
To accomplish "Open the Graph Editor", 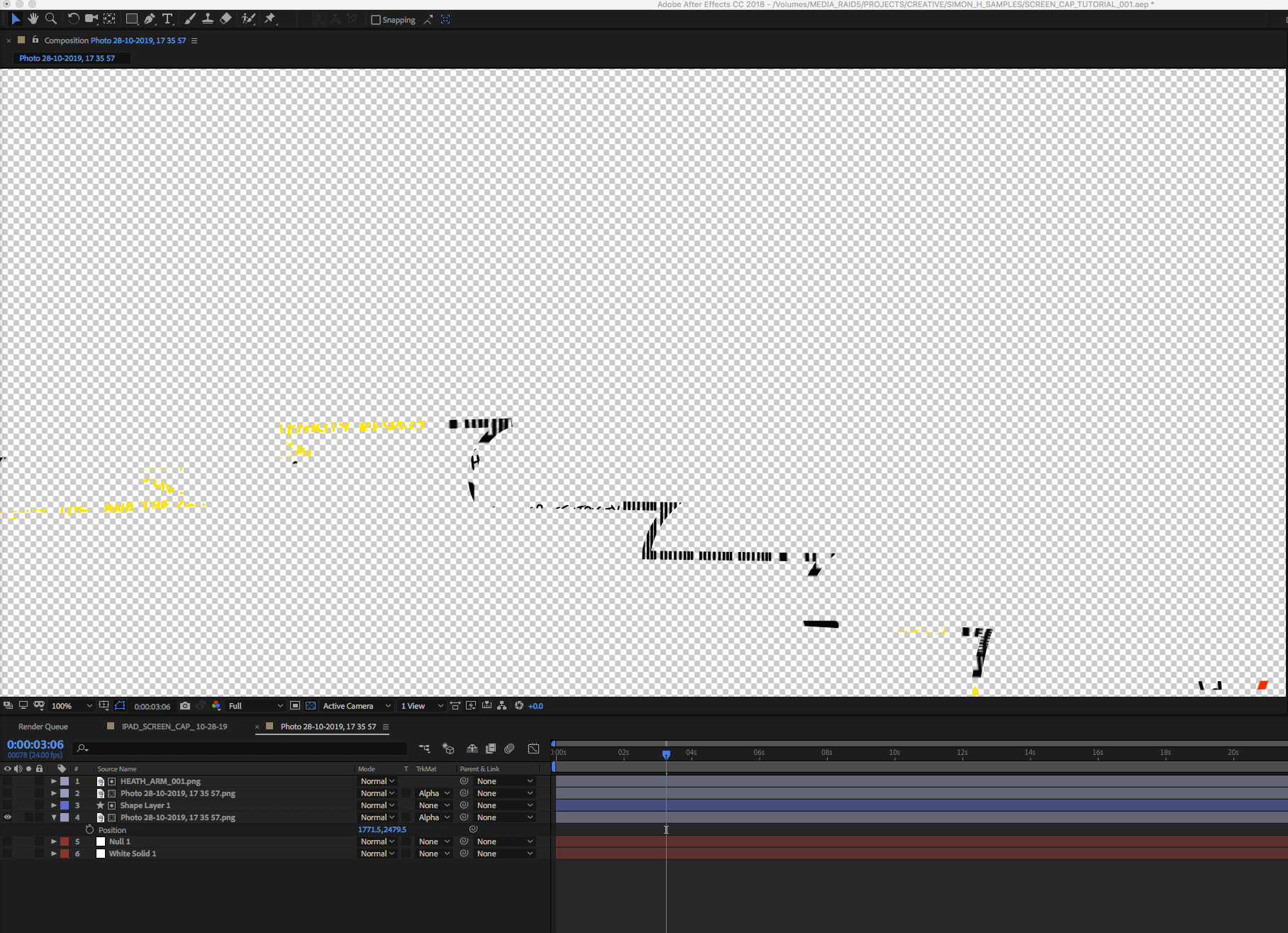I will [533, 749].
